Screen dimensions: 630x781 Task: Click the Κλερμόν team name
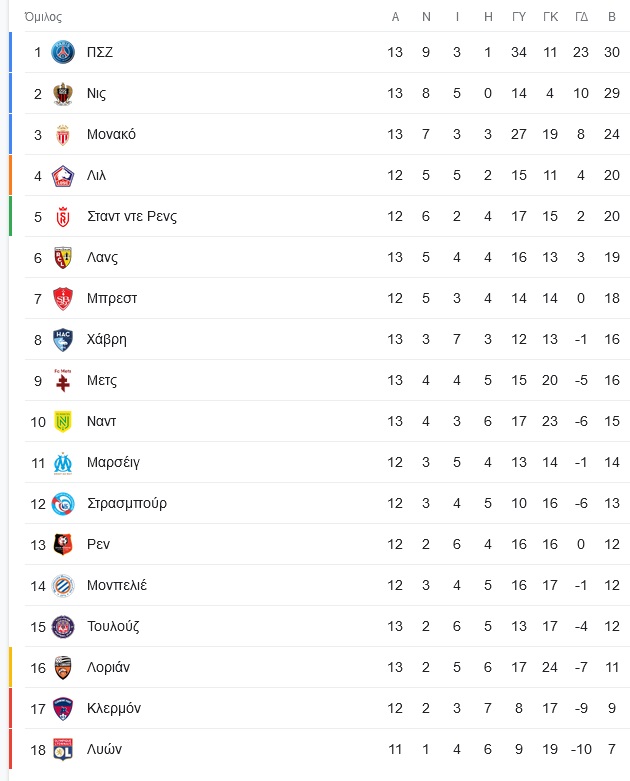pos(114,708)
